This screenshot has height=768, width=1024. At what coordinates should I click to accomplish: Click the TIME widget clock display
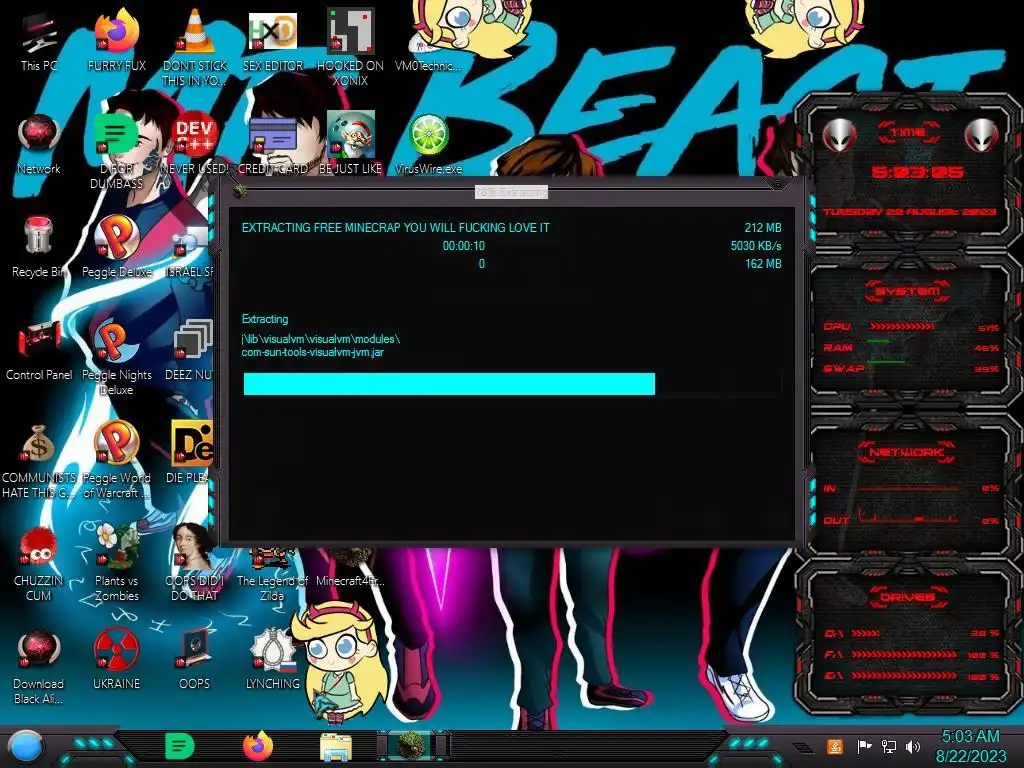[x=917, y=172]
